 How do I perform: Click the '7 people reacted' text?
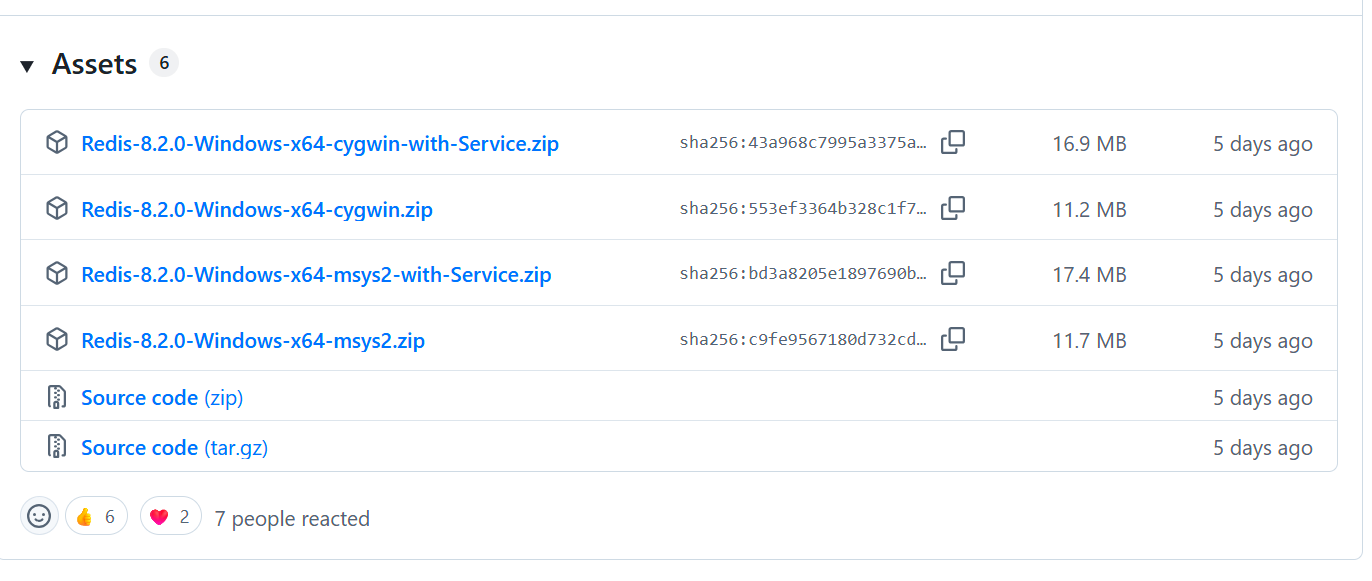click(292, 518)
